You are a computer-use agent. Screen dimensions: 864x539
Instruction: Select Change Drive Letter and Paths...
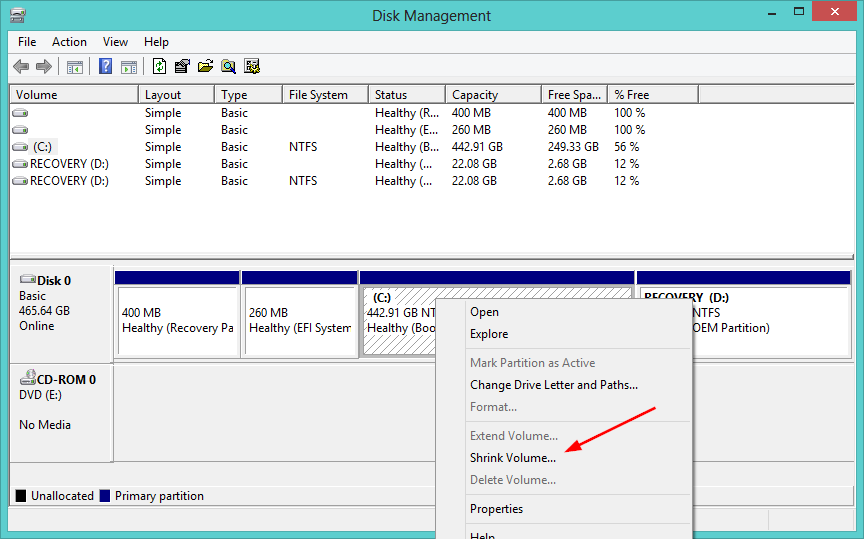tap(553, 385)
